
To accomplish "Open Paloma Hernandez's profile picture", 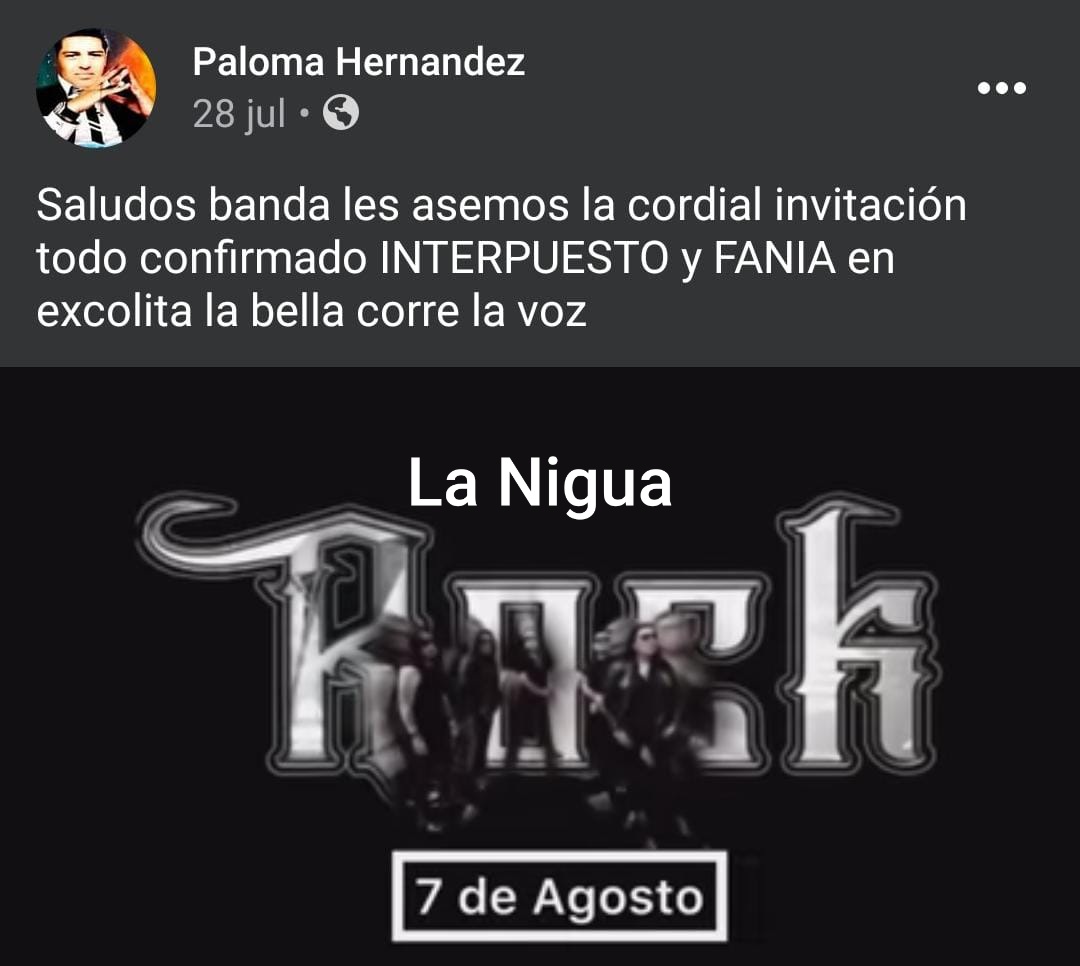I will tap(96, 88).
